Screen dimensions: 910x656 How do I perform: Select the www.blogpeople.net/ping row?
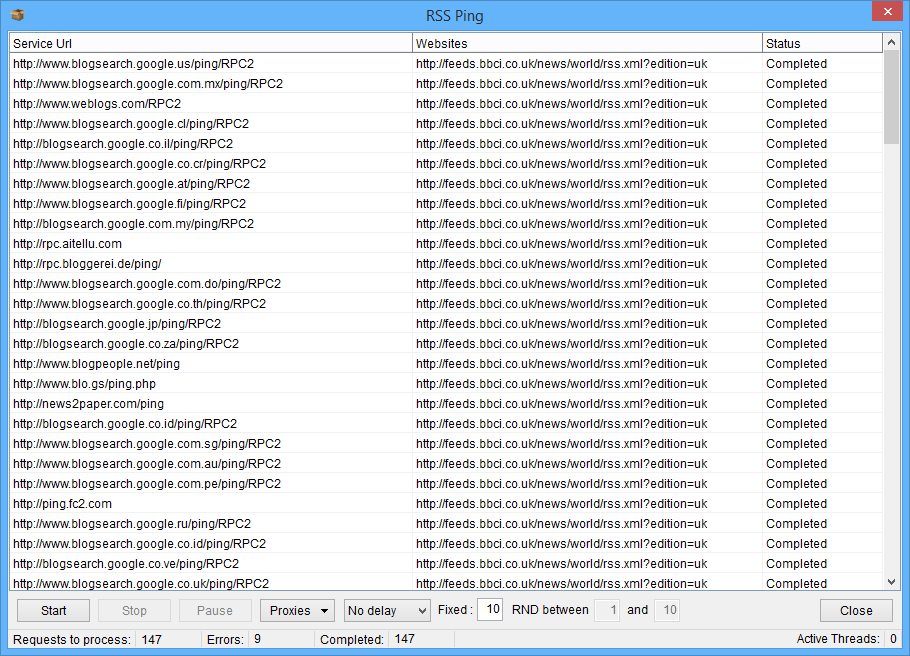[x=96, y=364]
